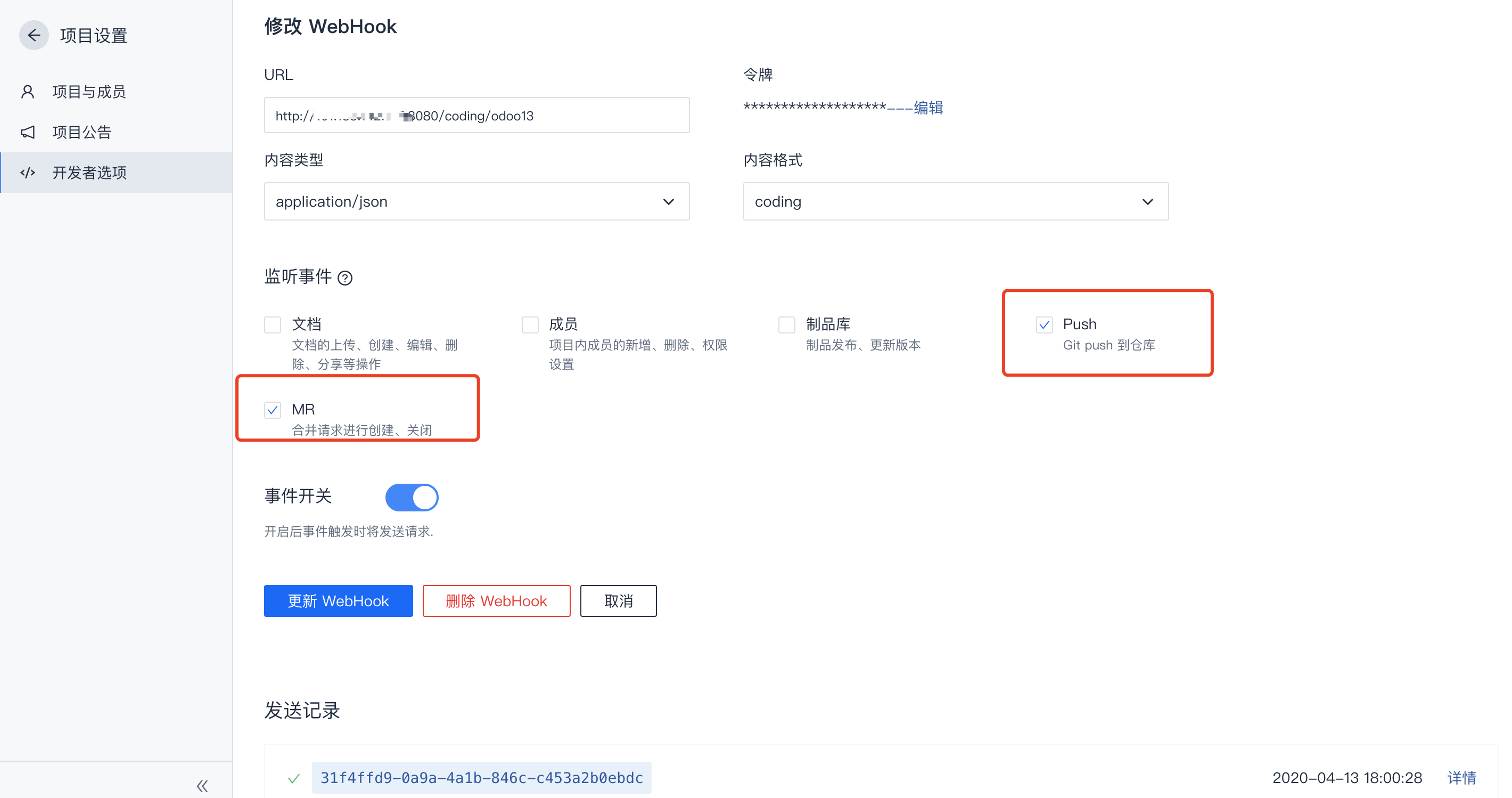Viewport: 1512px width, 798px height.
Task: Click the 删除 WebHook button
Action: coord(496,601)
